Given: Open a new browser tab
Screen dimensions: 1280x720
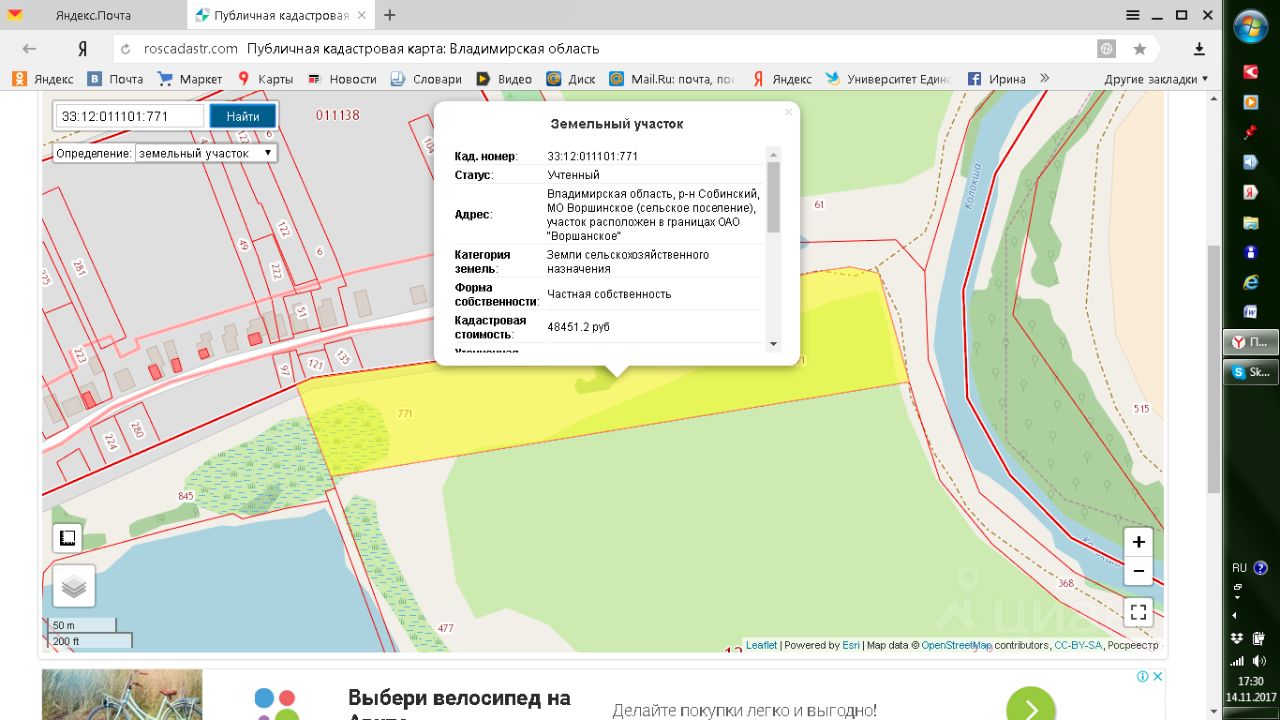Looking at the screenshot, I should coord(390,15).
